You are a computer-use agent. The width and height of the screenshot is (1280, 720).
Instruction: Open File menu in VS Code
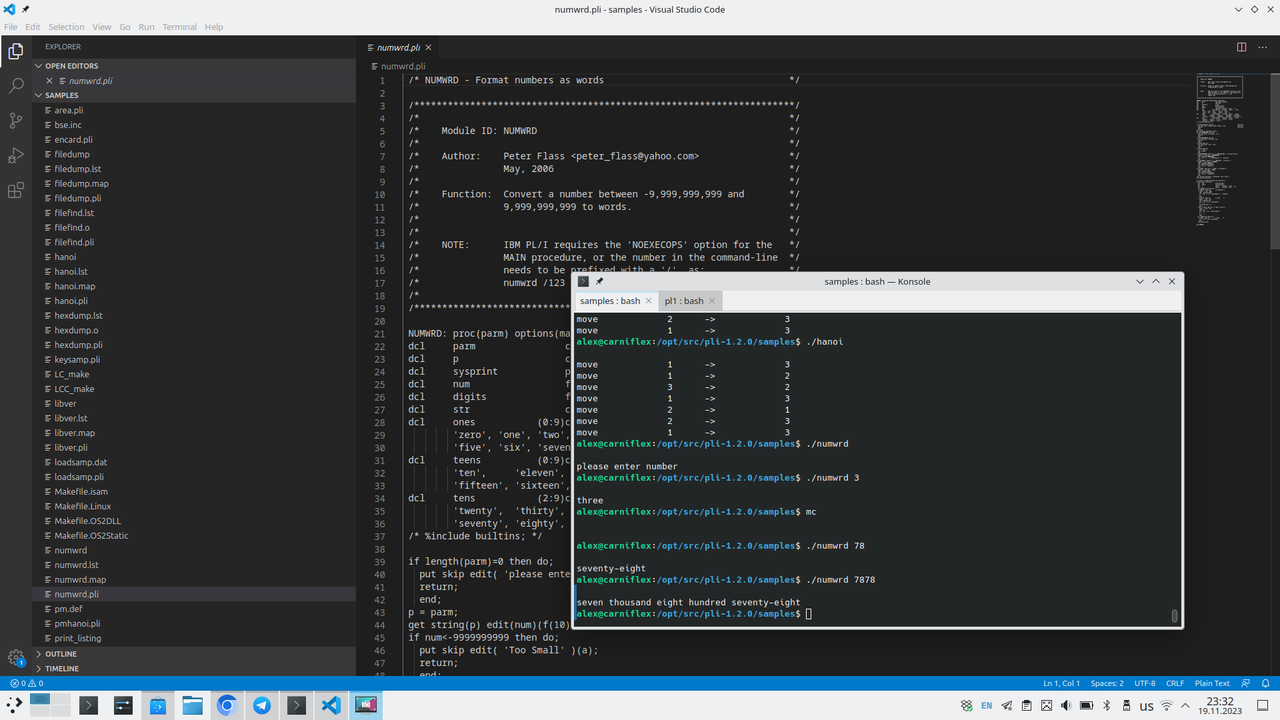coord(11,27)
